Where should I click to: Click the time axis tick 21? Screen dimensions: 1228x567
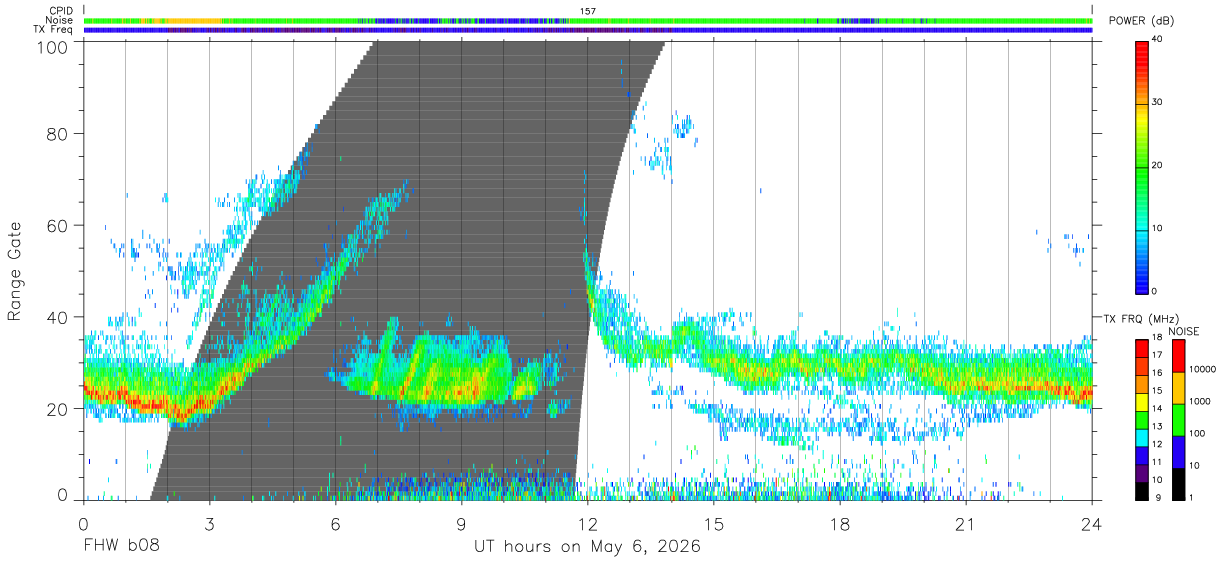[965, 524]
